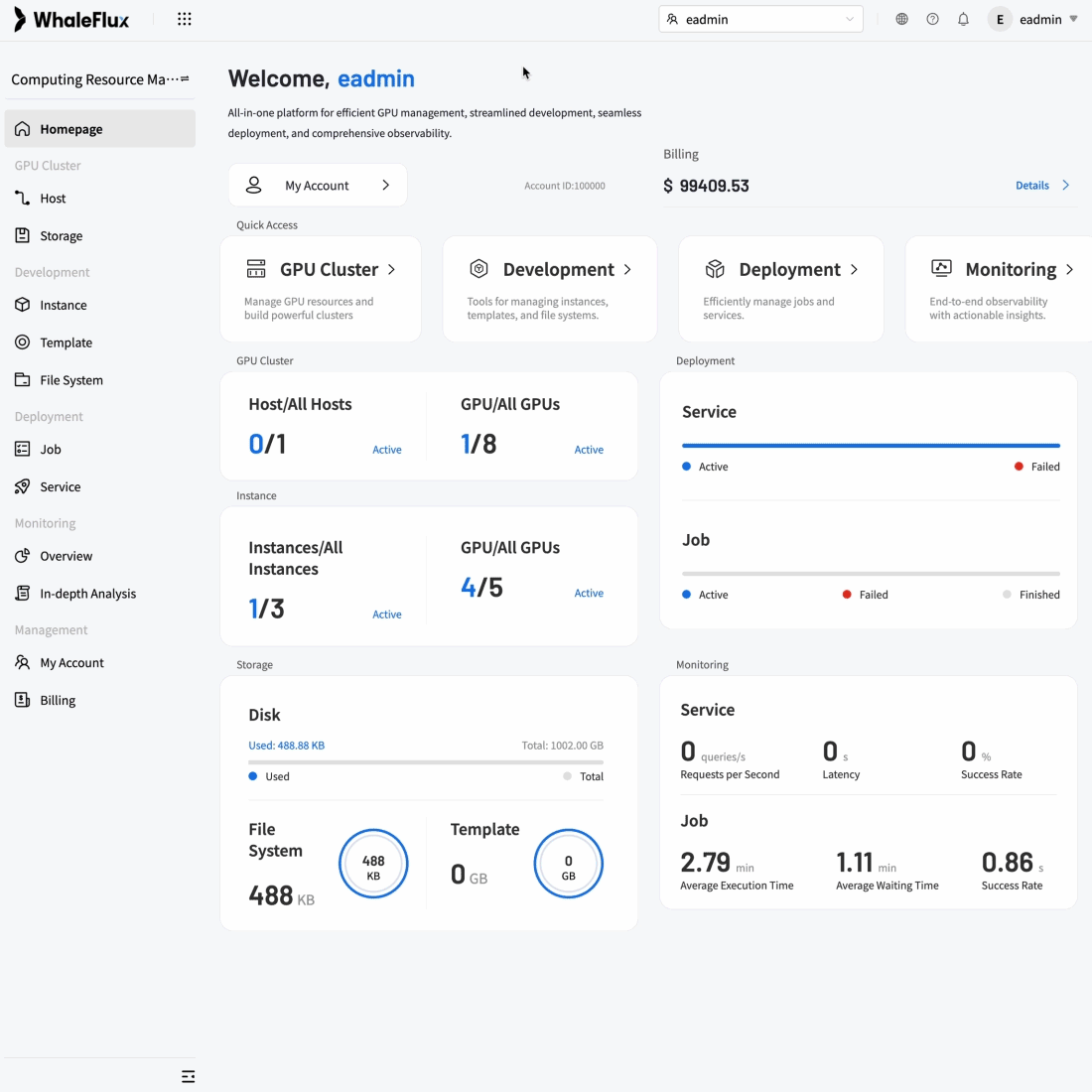Click the Active link under Host/All Hosts

[x=387, y=450]
